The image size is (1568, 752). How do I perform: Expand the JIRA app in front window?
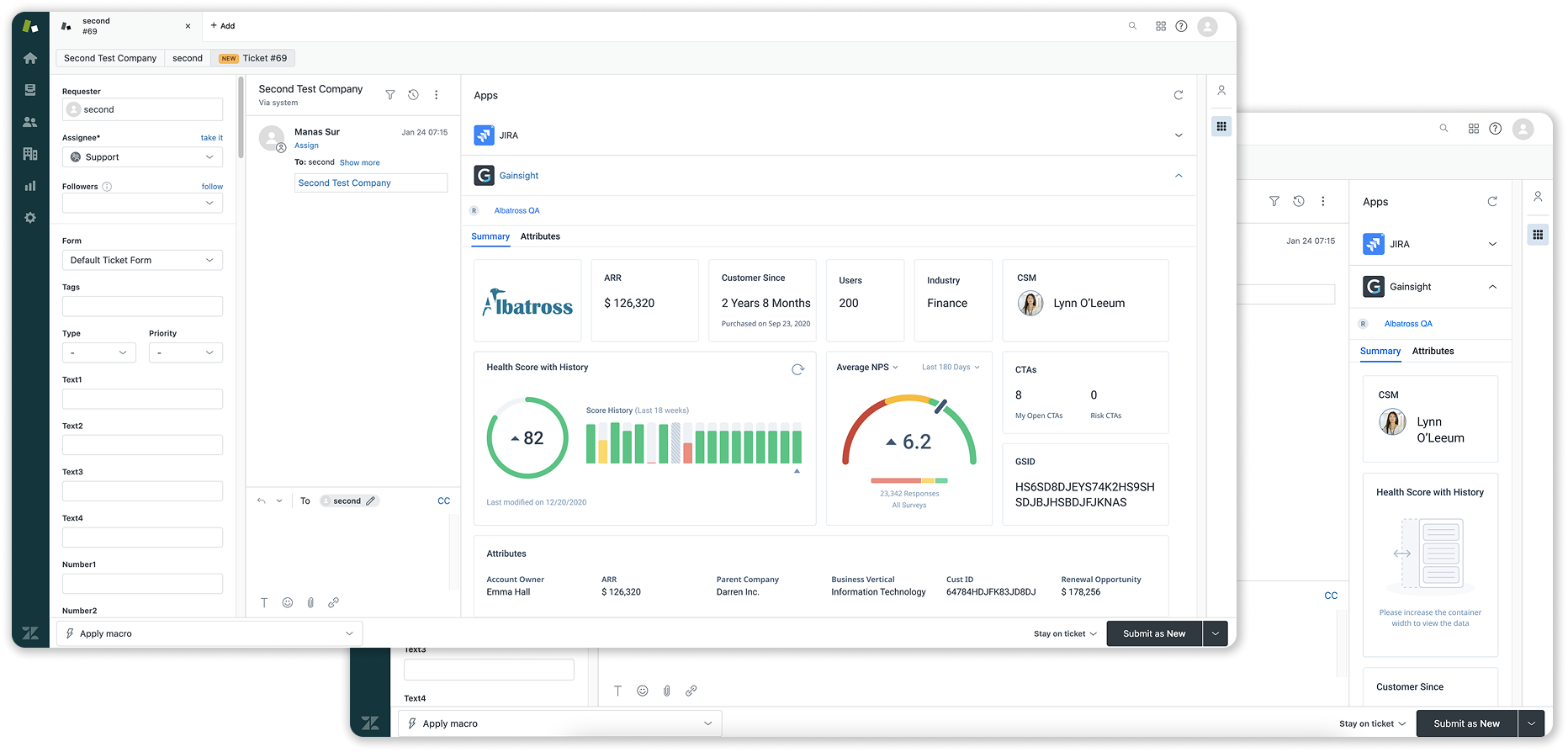(x=1179, y=135)
